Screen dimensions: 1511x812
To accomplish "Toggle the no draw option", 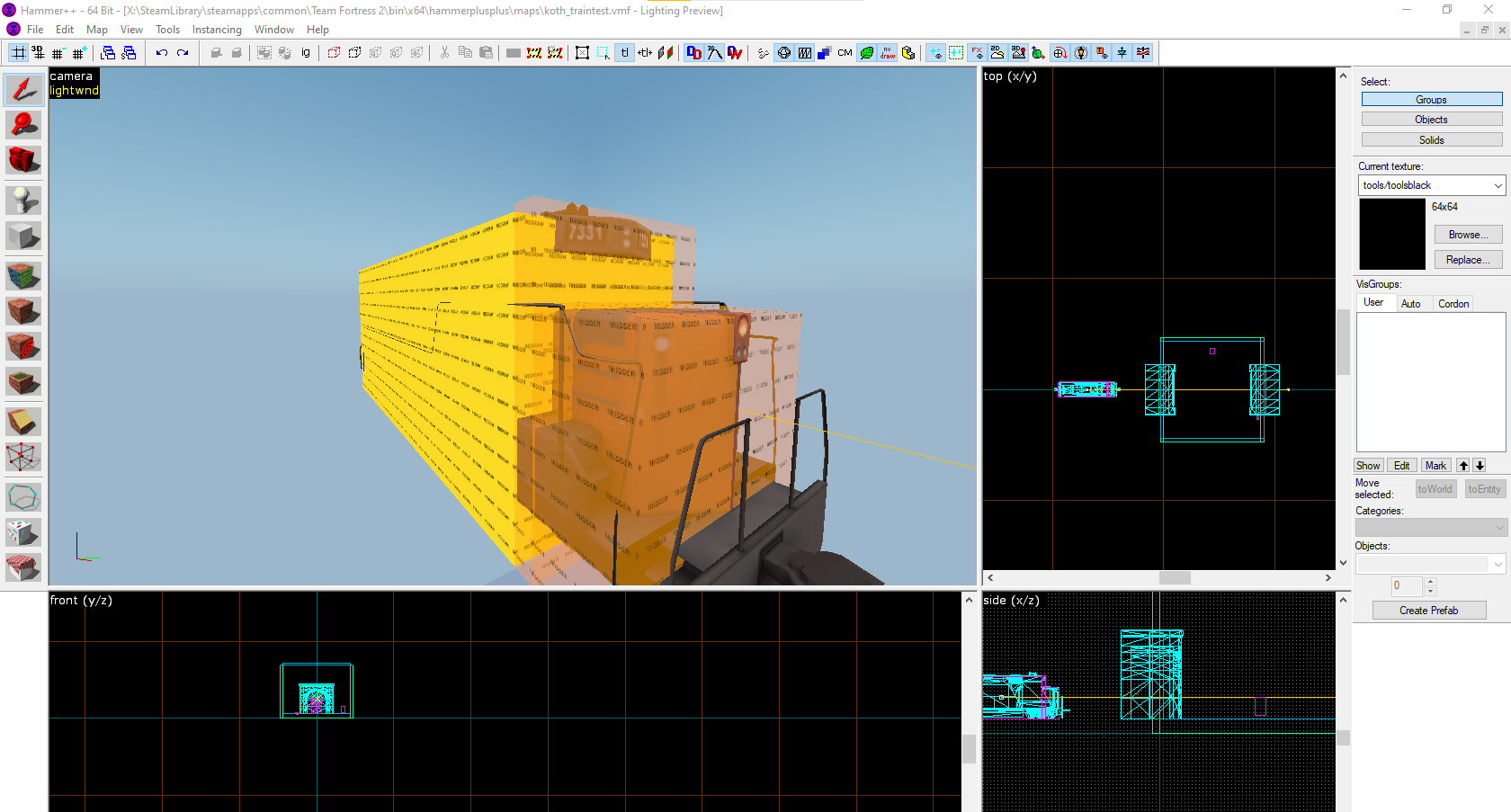I will tap(887, 53).
